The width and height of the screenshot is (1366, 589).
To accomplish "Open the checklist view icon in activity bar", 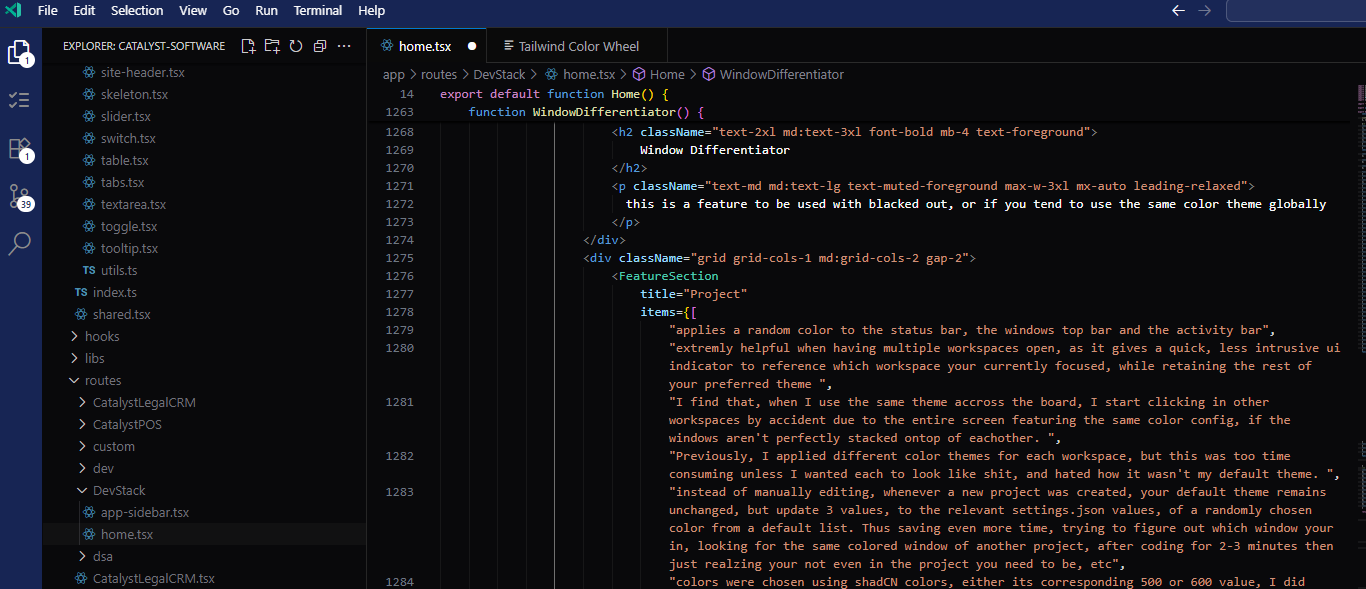I will 20,100.
